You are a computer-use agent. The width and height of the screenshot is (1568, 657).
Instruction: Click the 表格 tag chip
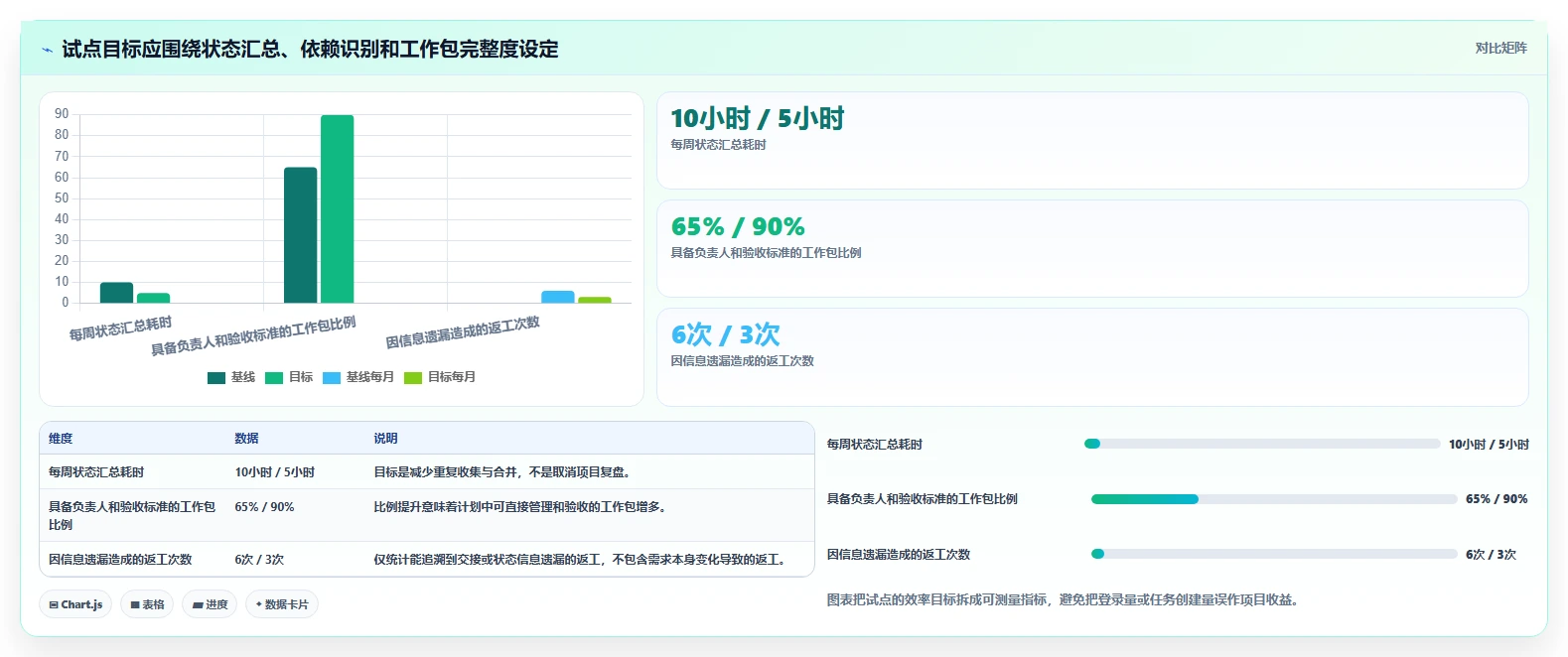coord(148,604)
